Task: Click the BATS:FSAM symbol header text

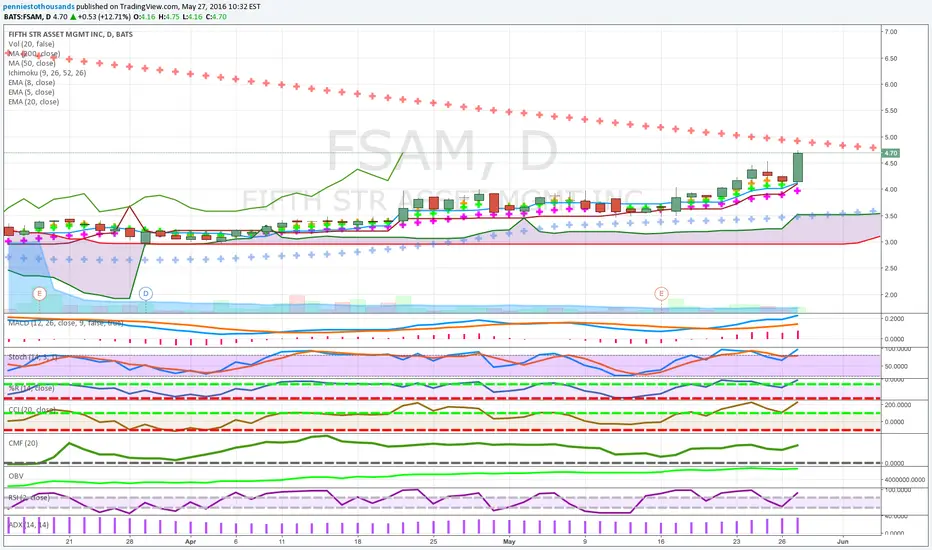Action: click(x=26, y=17)
